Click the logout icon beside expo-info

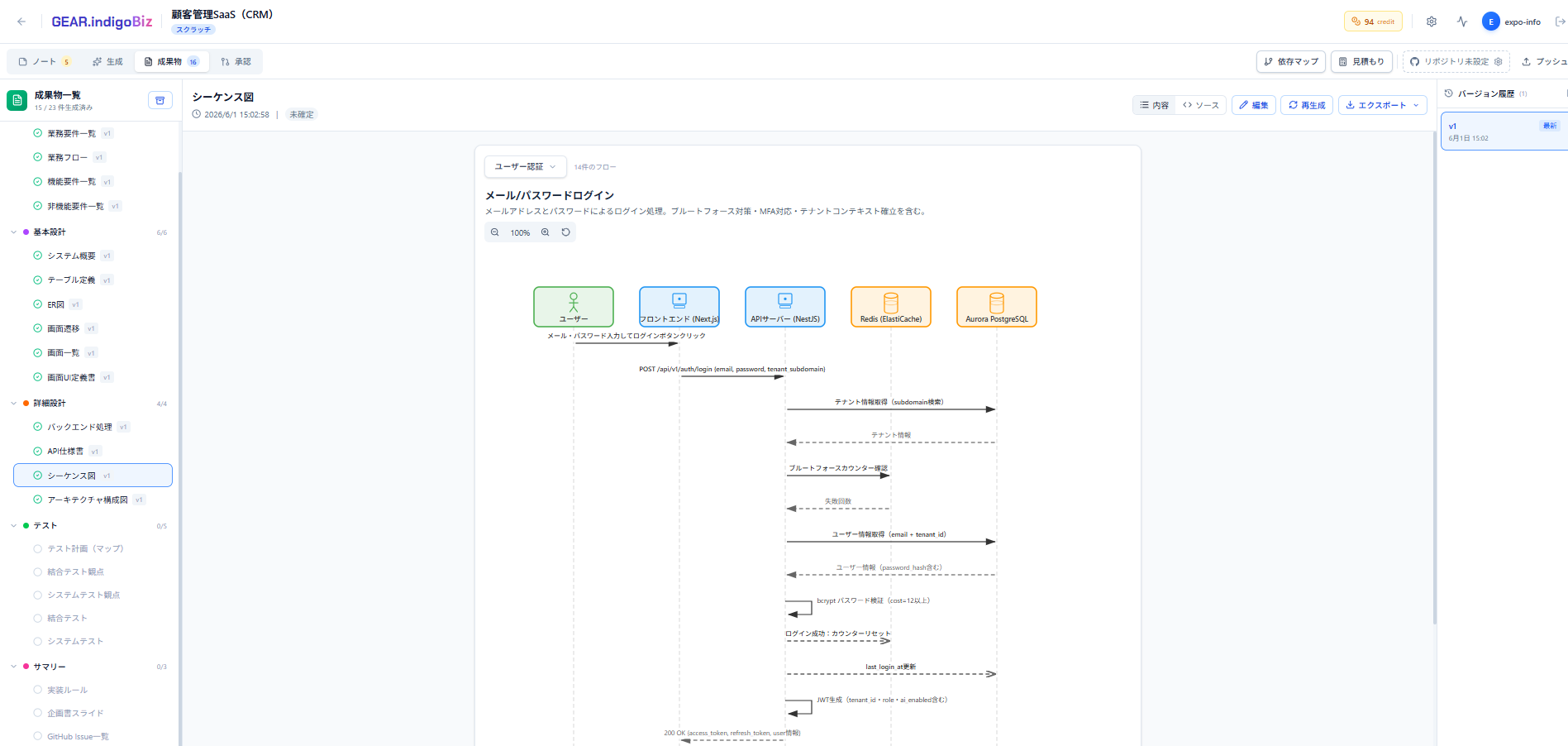tap(1561, 22)
